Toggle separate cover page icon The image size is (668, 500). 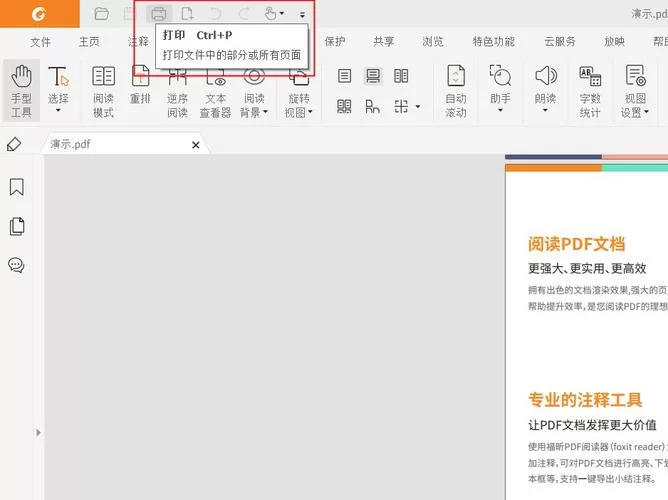[x=372, y=106]
